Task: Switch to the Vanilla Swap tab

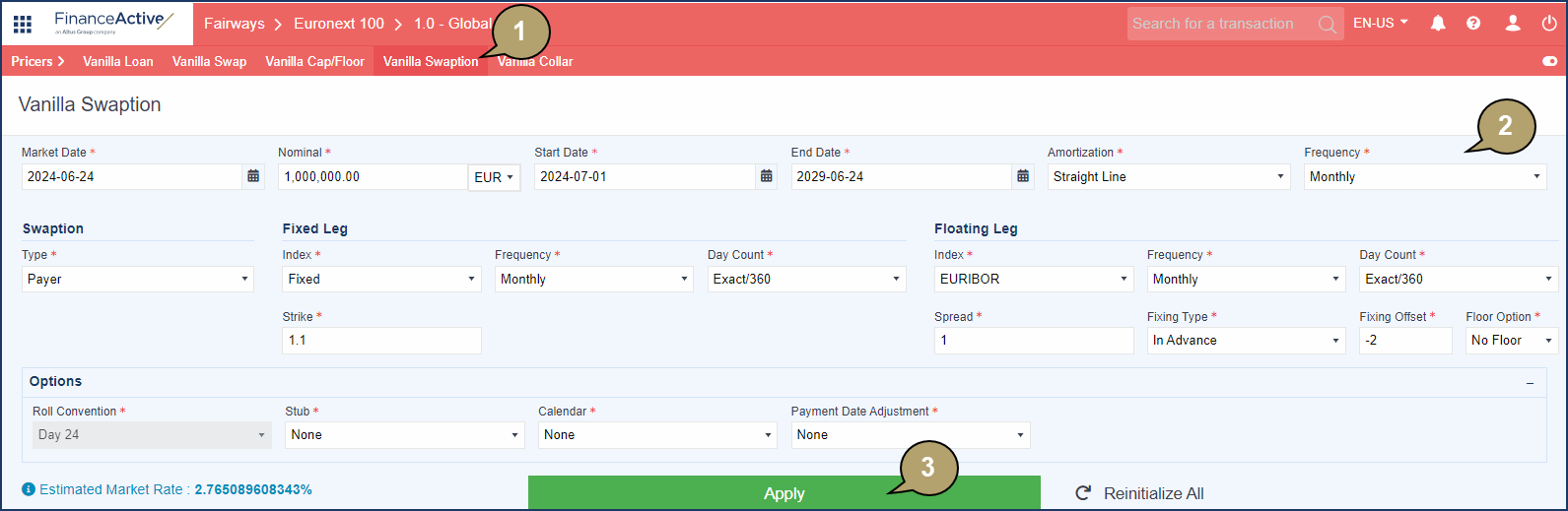Action: pos(209,61)
